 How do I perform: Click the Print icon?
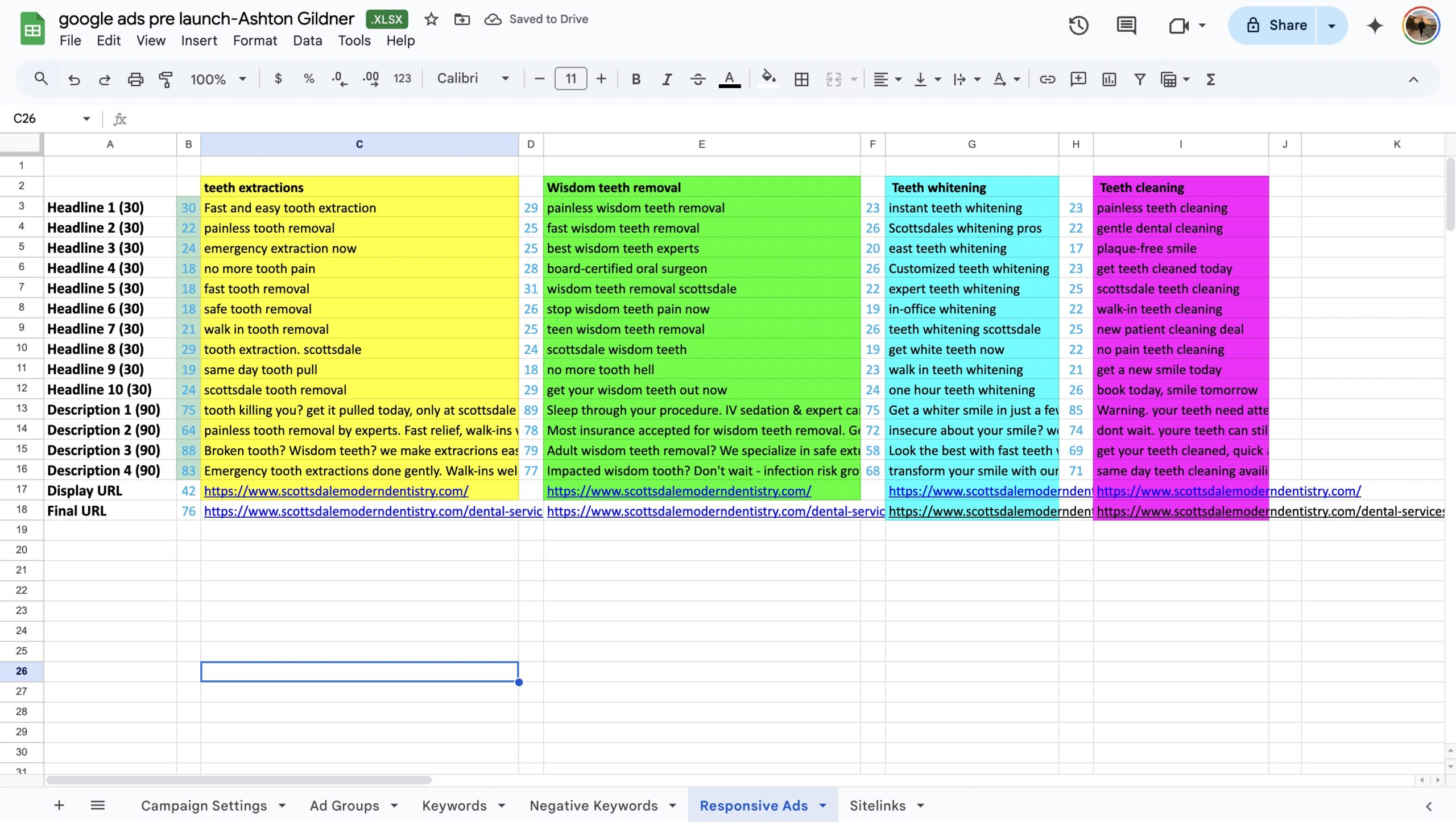(135, 79)
